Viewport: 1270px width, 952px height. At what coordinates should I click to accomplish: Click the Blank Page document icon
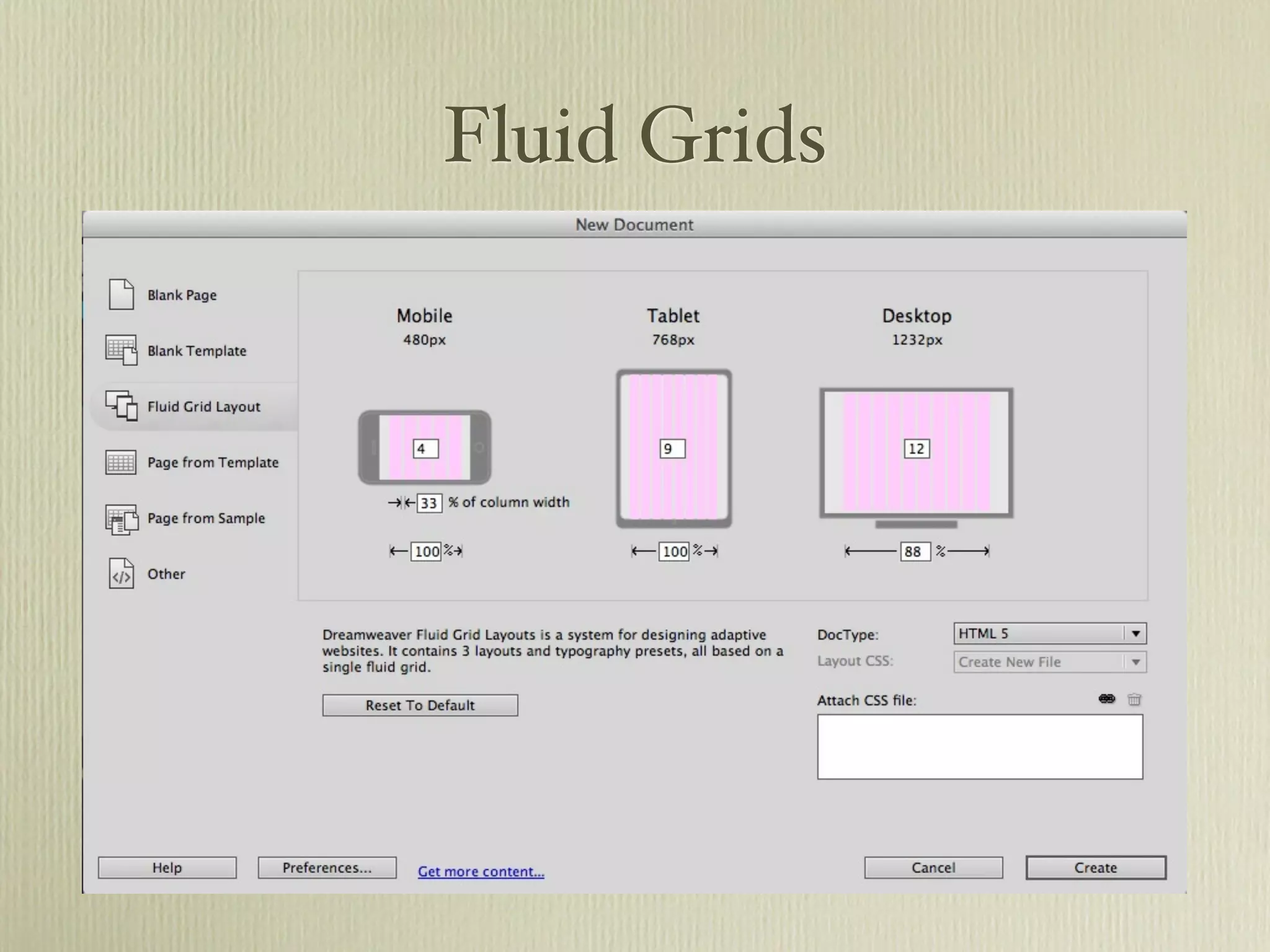pos(122,294)
